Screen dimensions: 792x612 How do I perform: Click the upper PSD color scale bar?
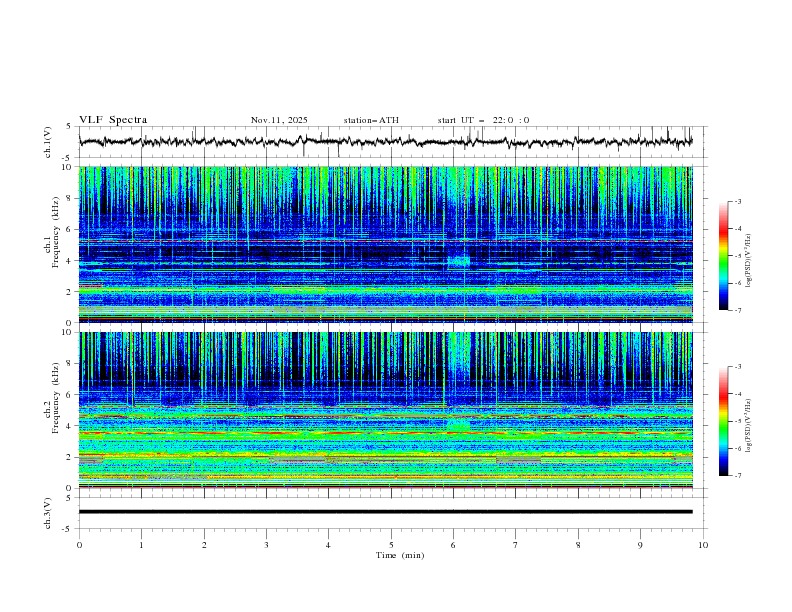723,255
